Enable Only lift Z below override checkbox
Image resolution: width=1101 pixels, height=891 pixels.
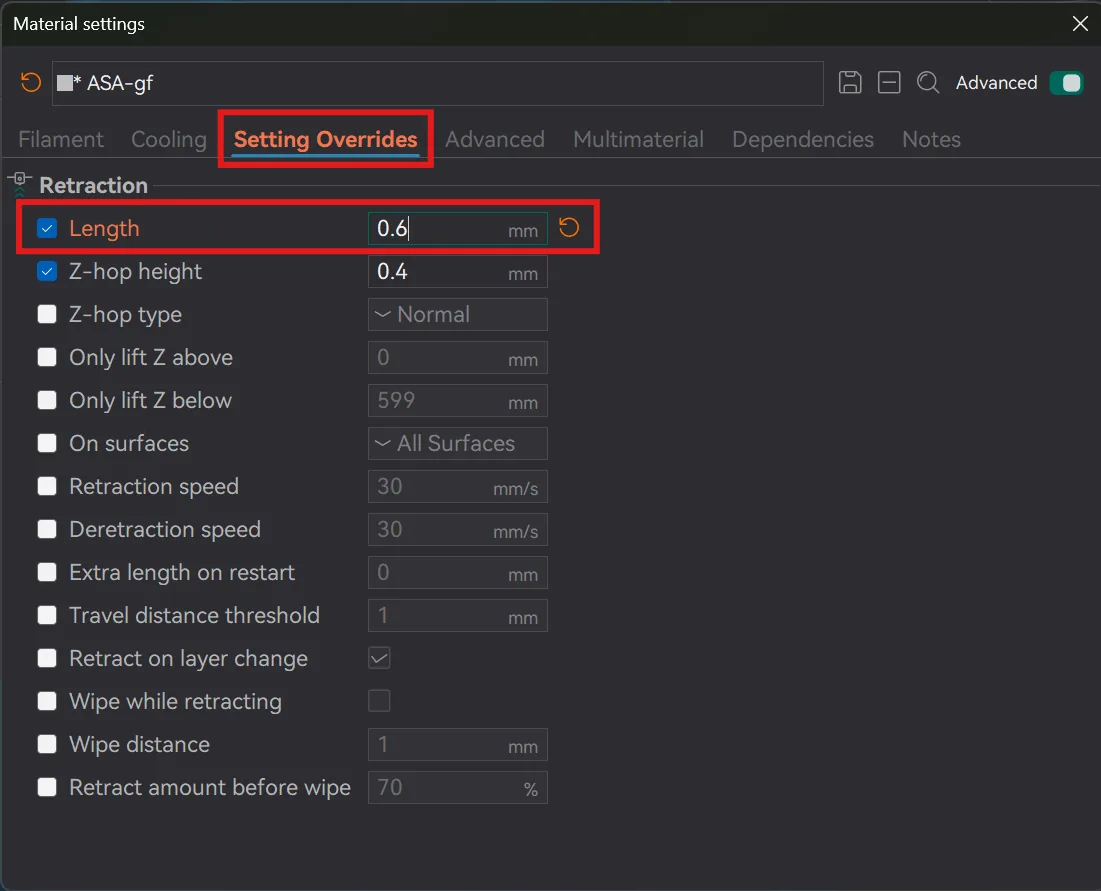[47, 400]
